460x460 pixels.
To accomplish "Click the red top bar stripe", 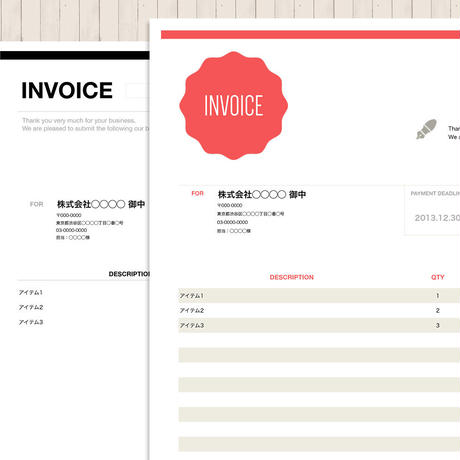I will pyautogui.click(x=310, y=35).
